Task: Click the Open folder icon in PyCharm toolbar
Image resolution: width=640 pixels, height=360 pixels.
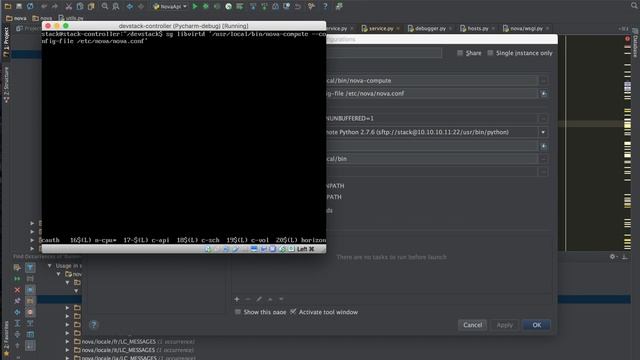Action: click(8, 6)
